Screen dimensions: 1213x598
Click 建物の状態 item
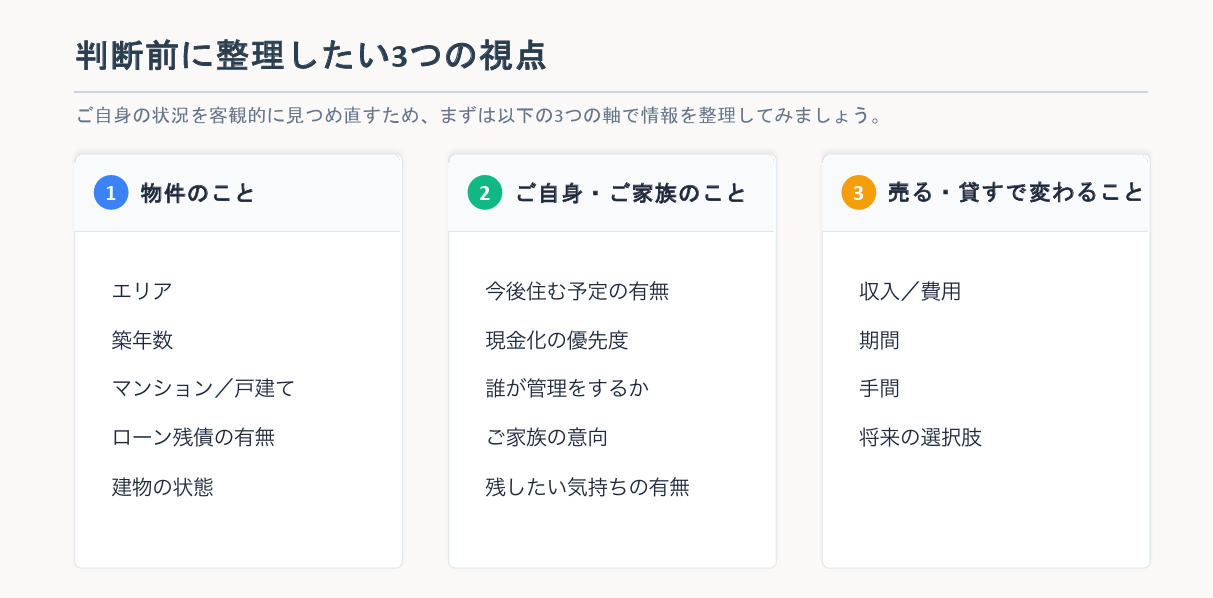pos(162,487)
